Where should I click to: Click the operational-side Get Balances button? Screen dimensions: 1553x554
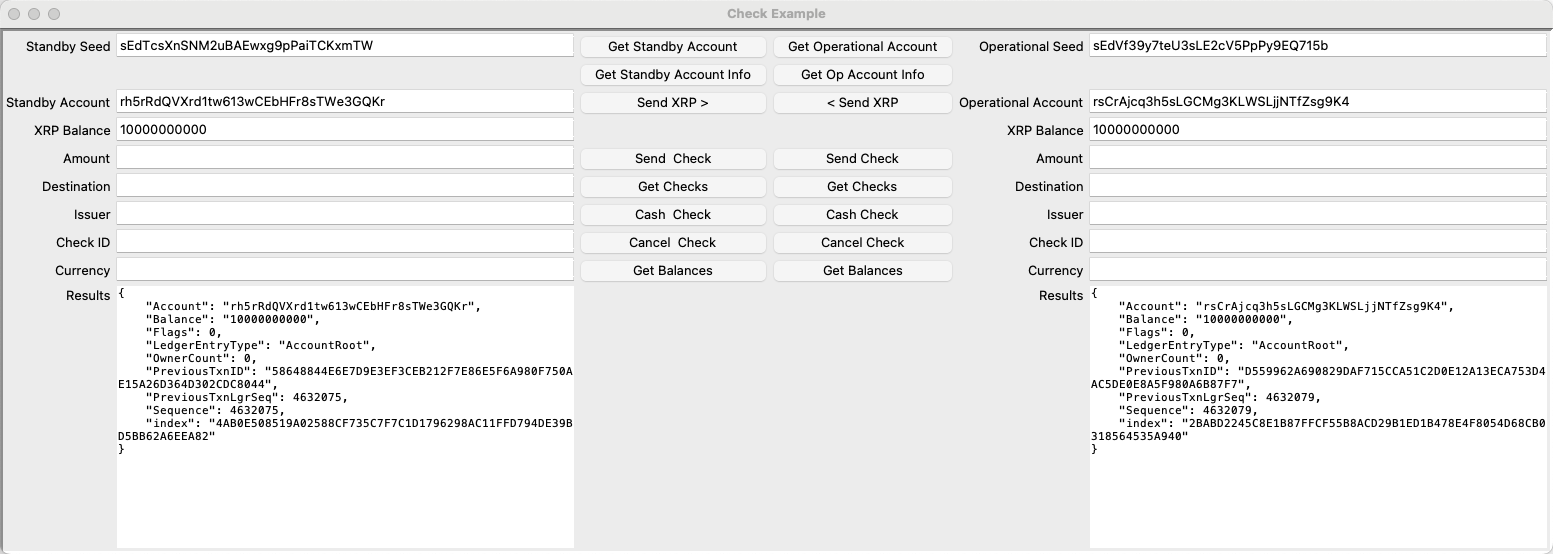(x=862, y=271)
